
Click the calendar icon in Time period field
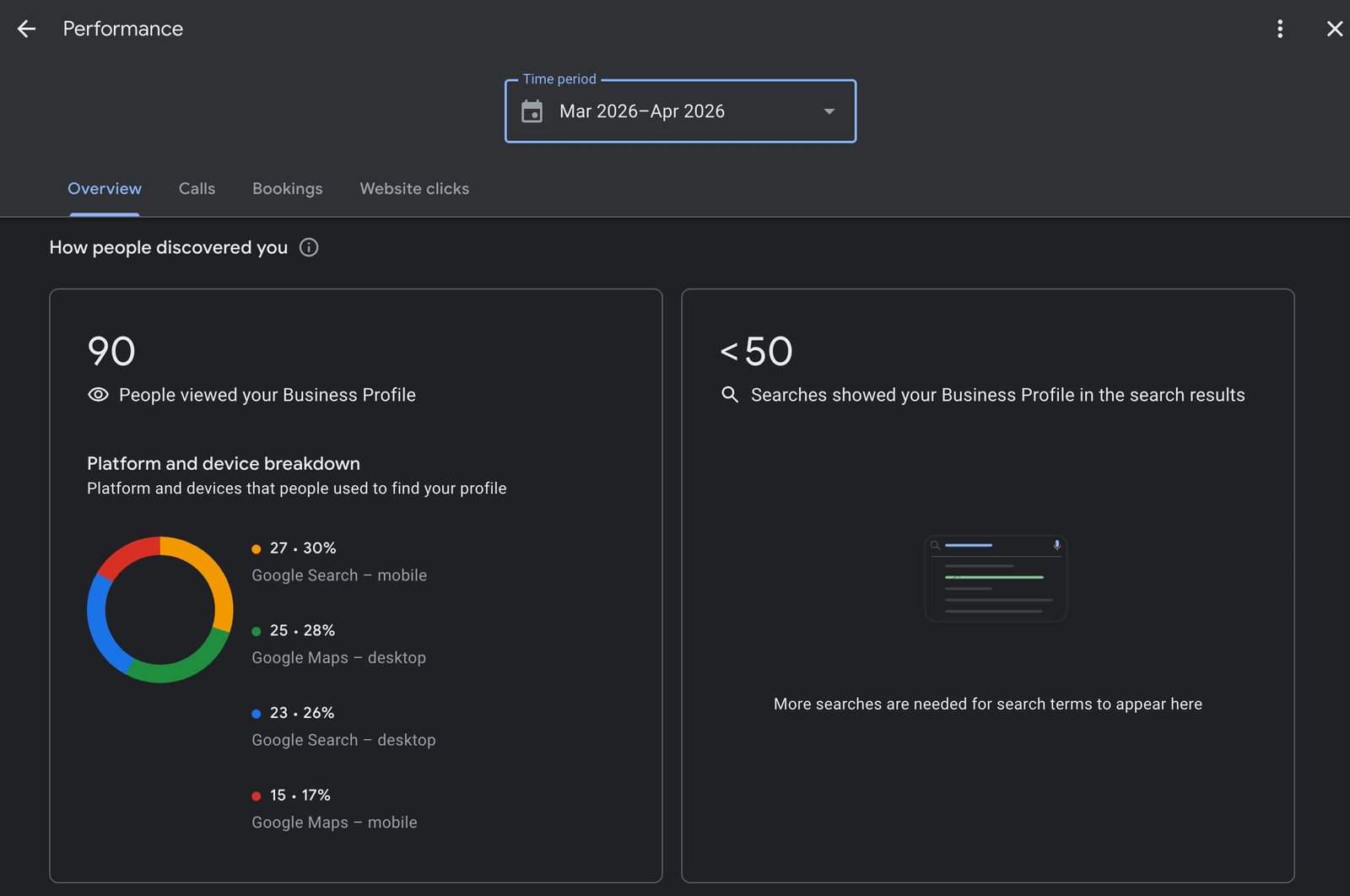point(532,111)
